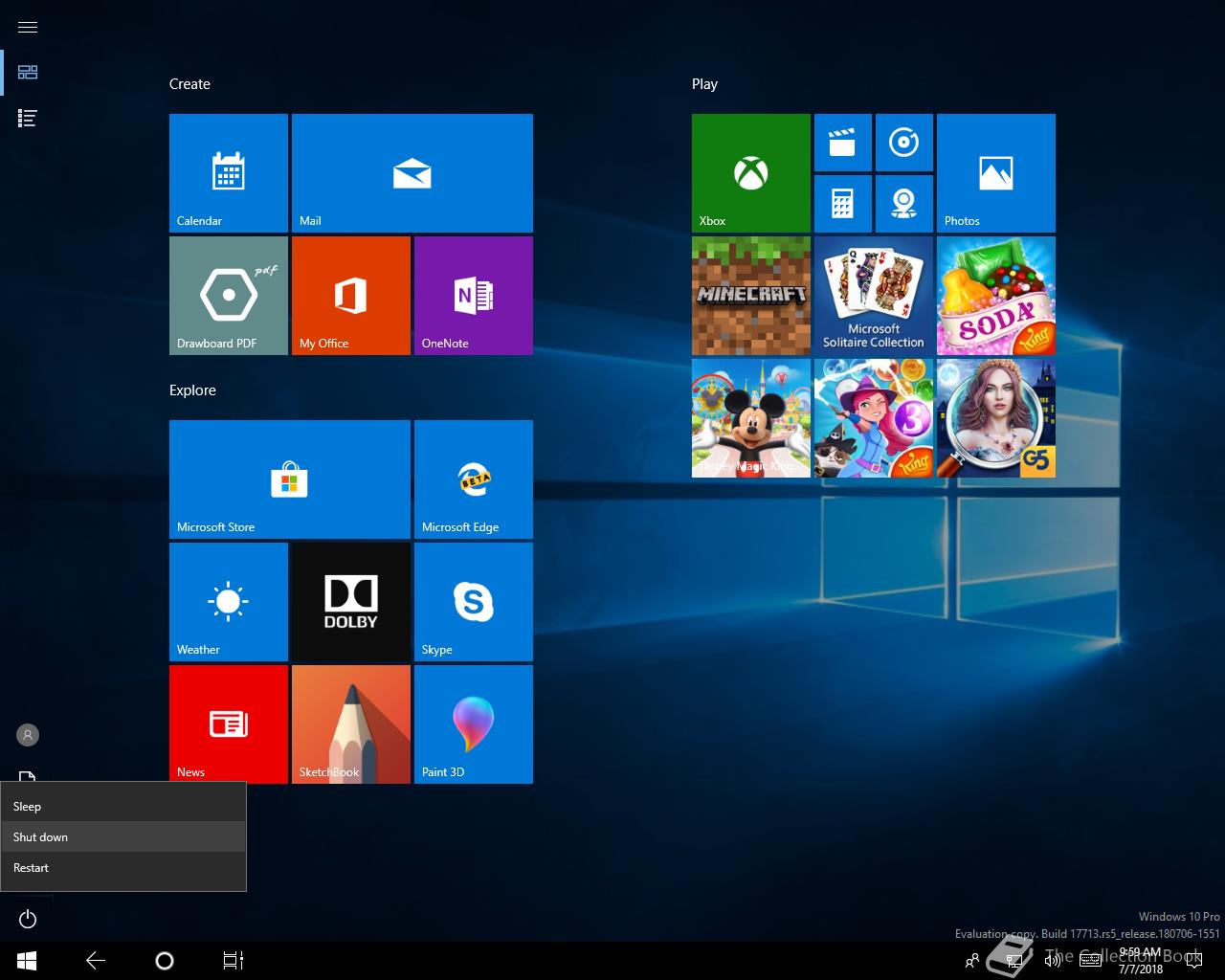This screenshot has width=1225, height=980.
Task: Launch the Minecraft tile
Action: (751, 296)
